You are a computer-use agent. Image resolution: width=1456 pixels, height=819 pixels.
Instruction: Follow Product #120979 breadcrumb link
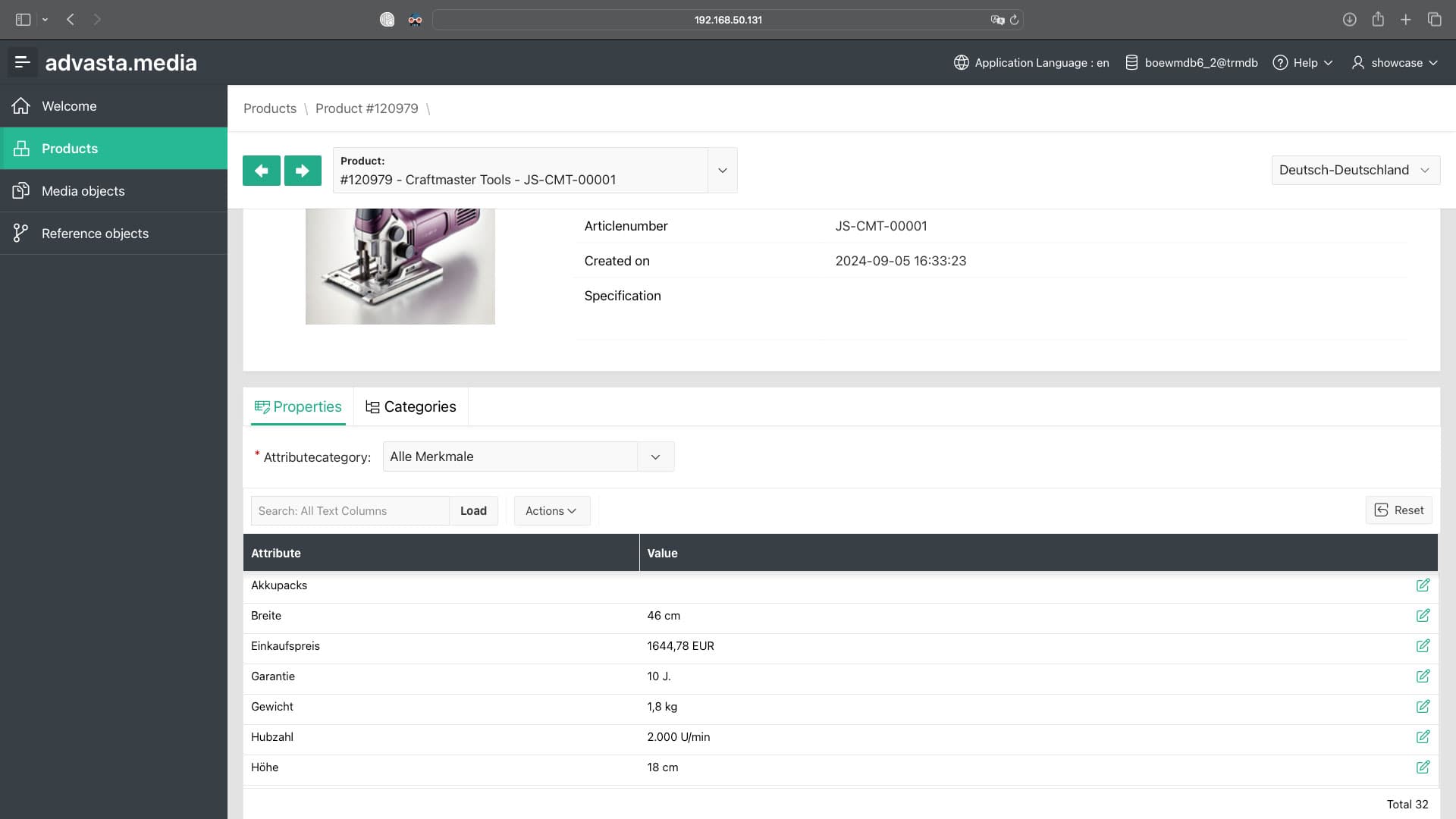367,108
